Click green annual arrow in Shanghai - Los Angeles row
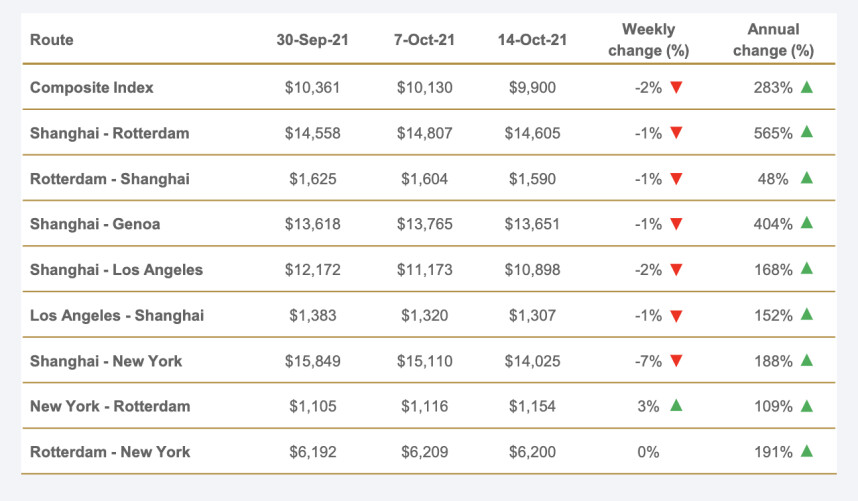Screen dimensions: 858x501 (x=806, y=269)
